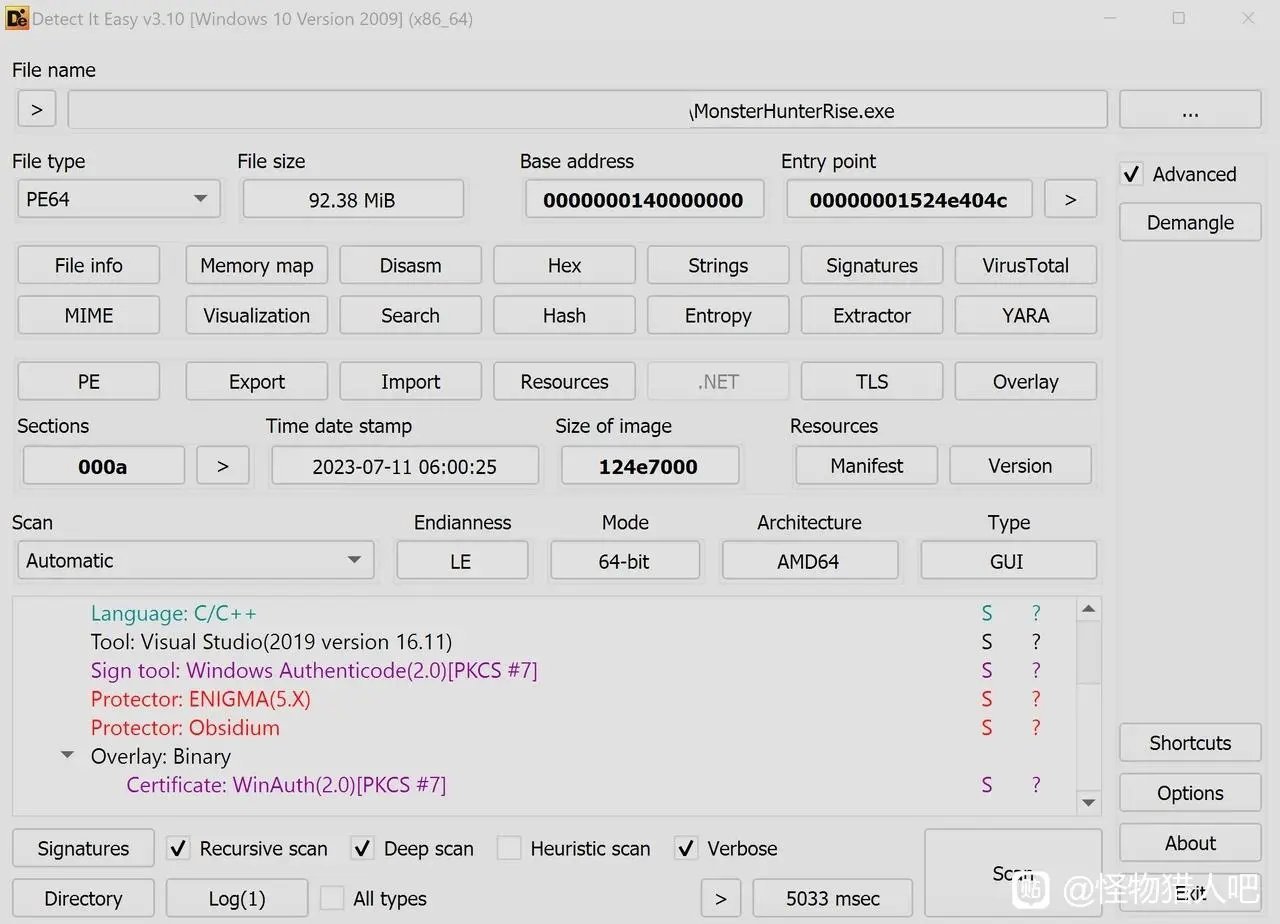Open Log(1) button
1280x924 pixels.
(237, 898)
